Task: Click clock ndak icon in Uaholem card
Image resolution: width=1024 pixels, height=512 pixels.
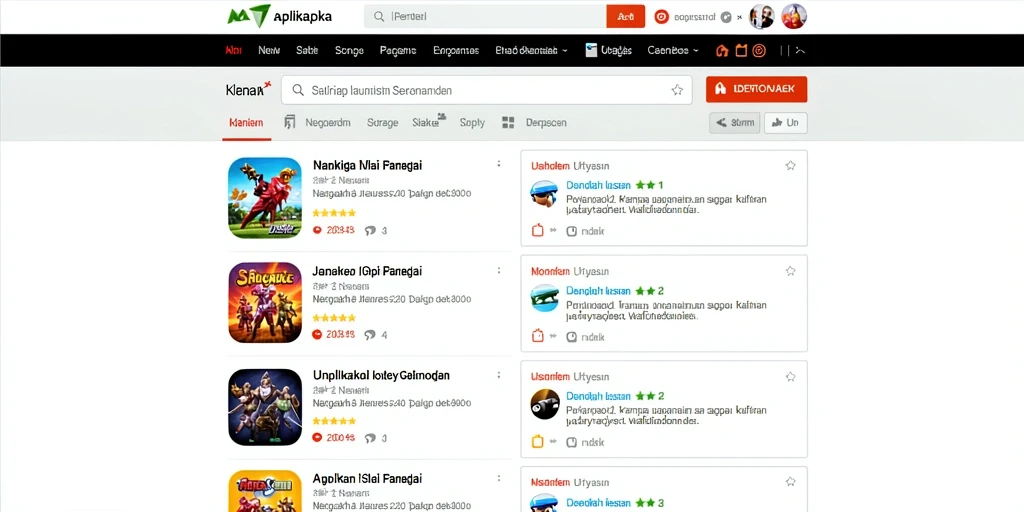Action: click(571, 231)
